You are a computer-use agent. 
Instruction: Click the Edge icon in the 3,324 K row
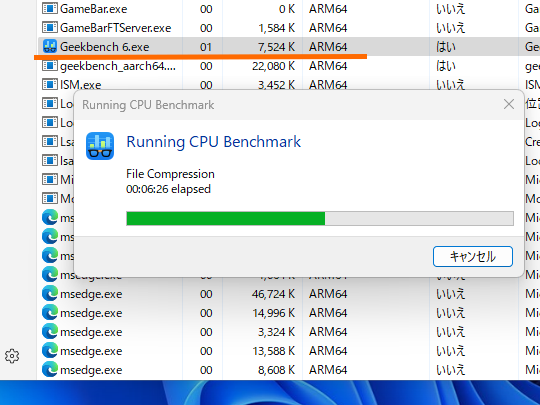(x=50, y=332)
